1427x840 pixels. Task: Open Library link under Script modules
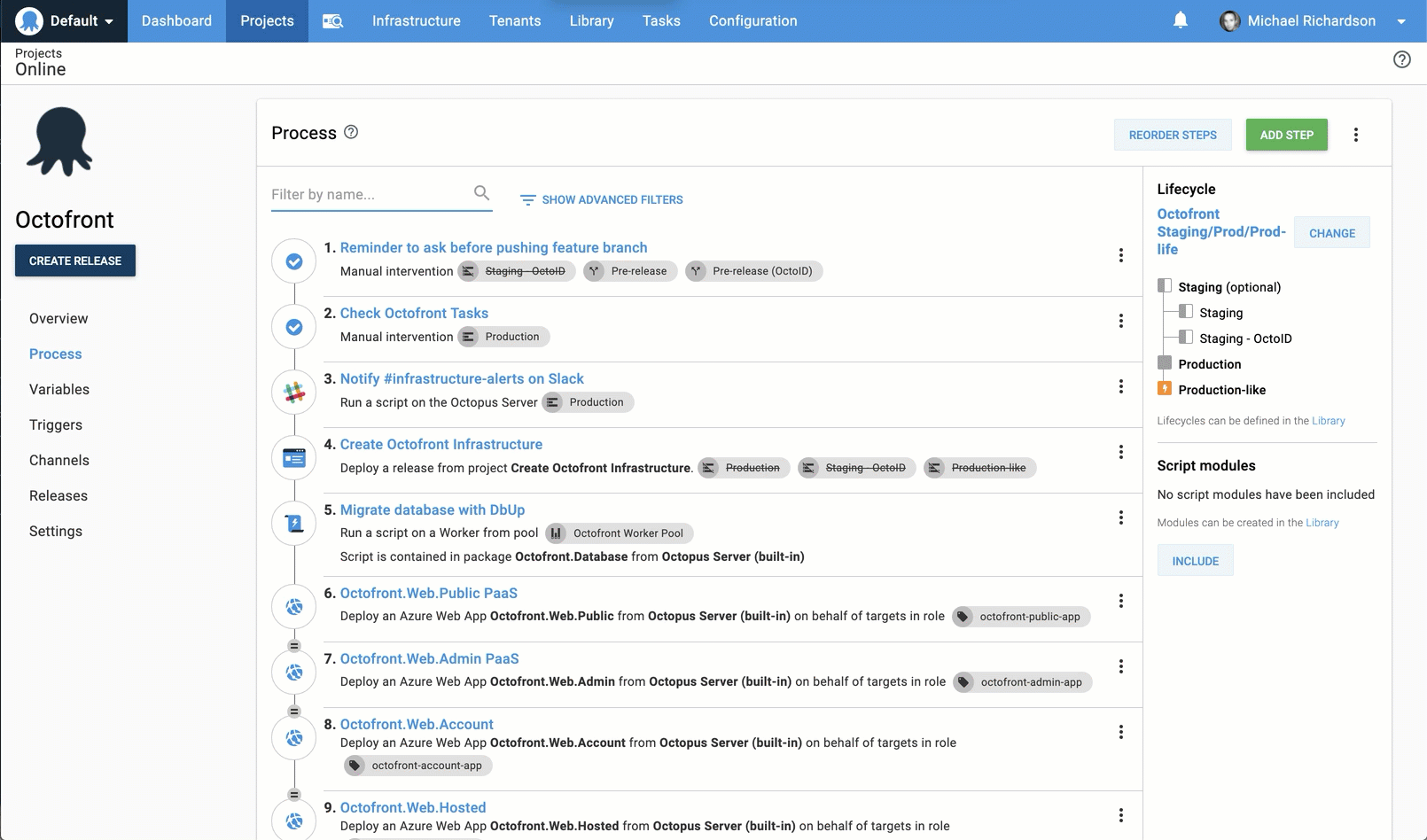tap(1322, 523)
